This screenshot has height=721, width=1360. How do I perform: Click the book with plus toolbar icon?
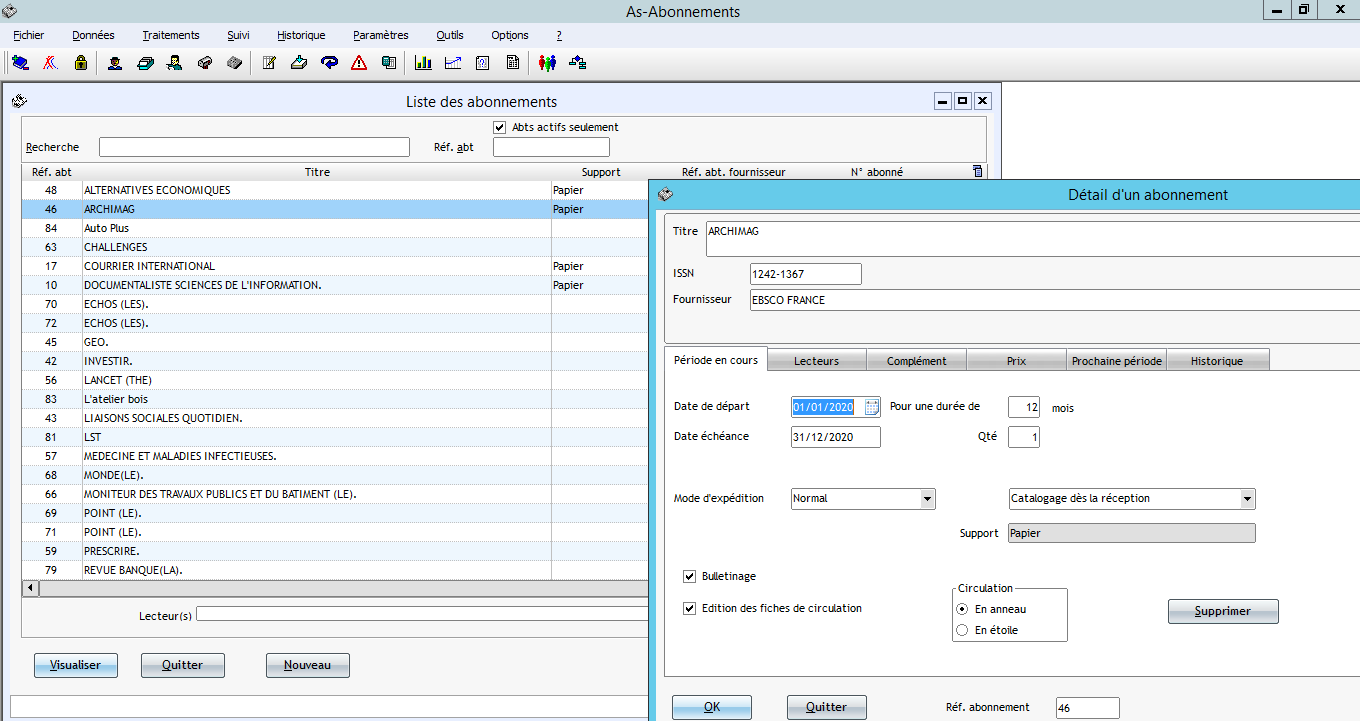pyautogui.click(x=20, y=63)
